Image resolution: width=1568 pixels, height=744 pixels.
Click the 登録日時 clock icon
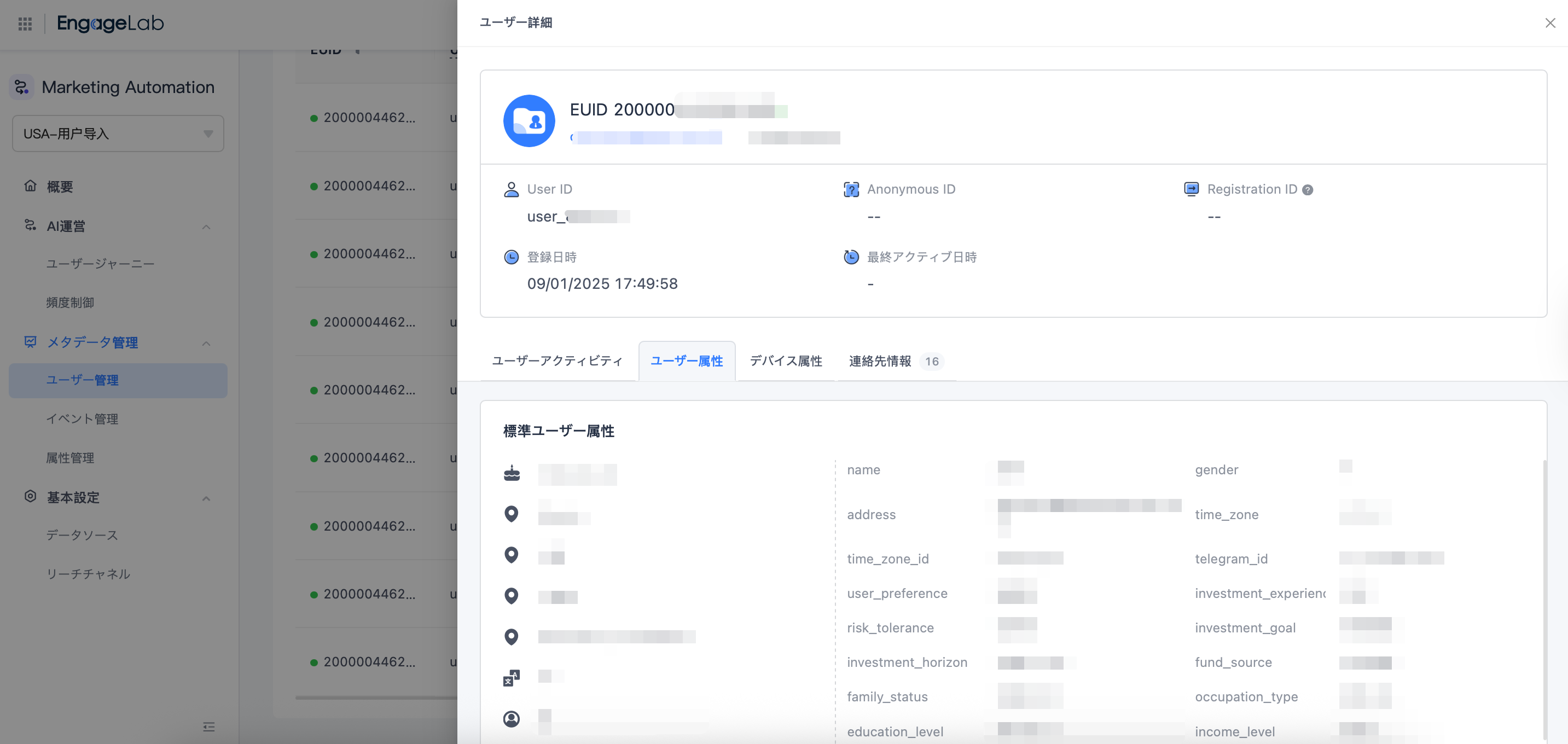[512, 257]
